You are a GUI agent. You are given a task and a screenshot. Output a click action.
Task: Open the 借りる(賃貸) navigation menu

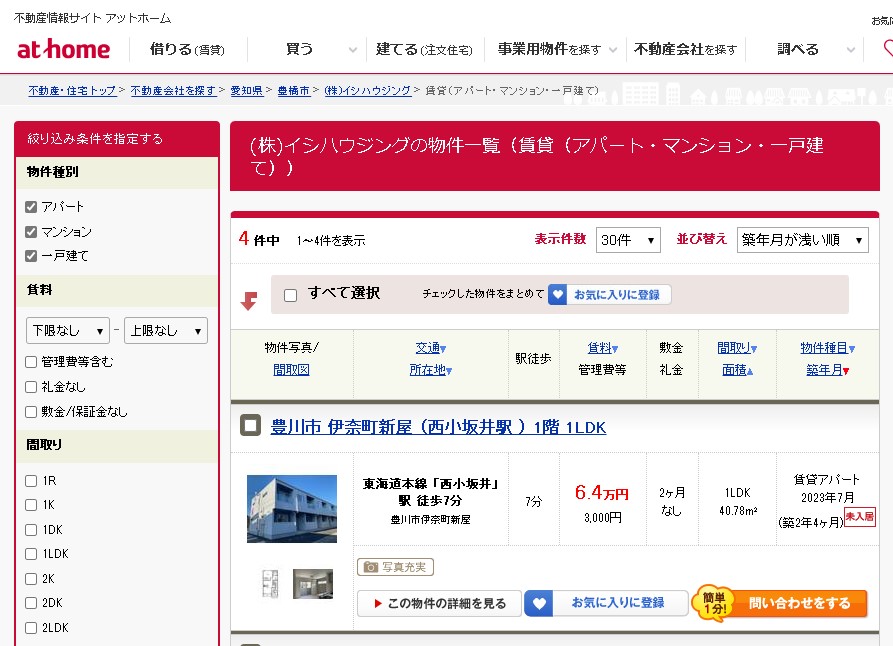pos(187,49)
